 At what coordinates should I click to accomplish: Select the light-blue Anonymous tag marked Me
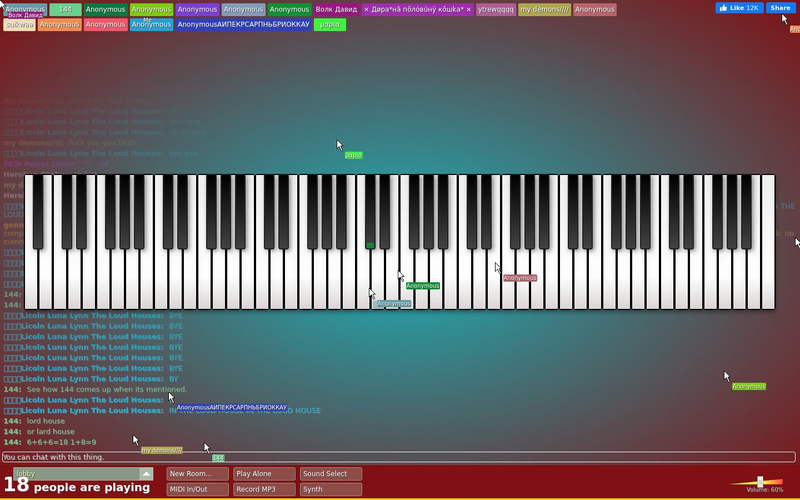pos(152,24)
